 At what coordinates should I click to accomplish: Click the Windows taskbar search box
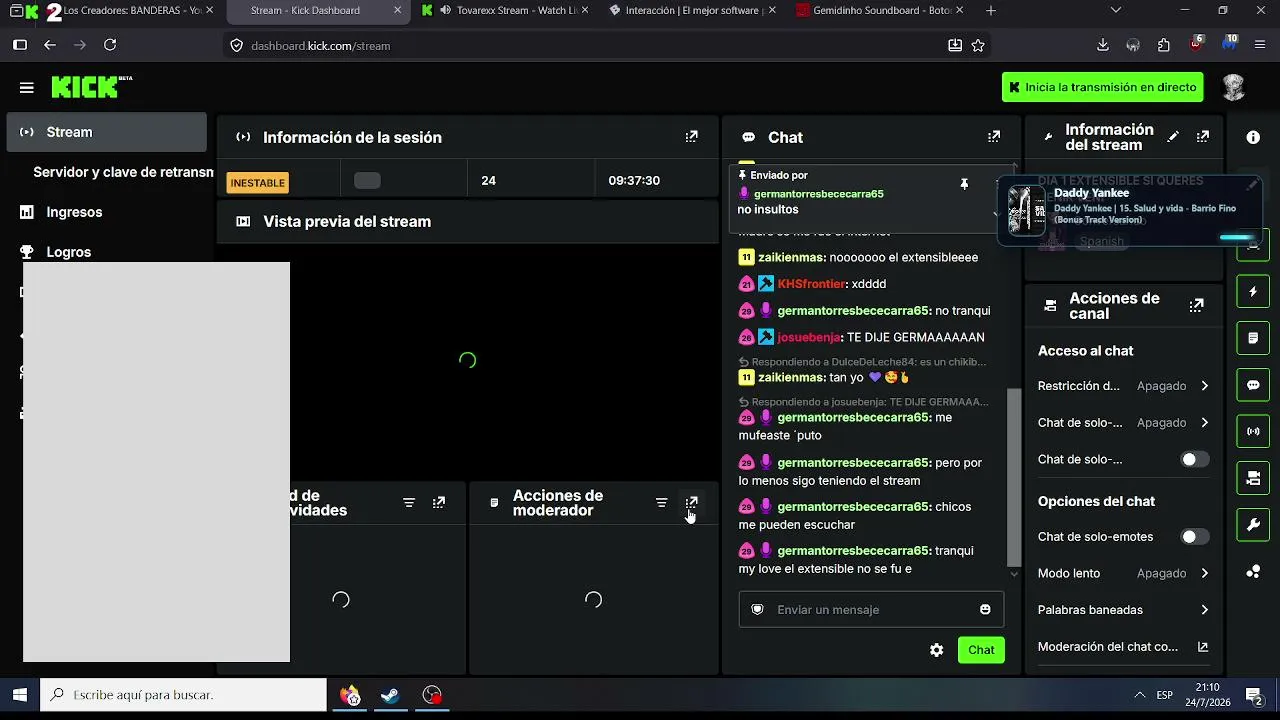click(x=183, y=695)
